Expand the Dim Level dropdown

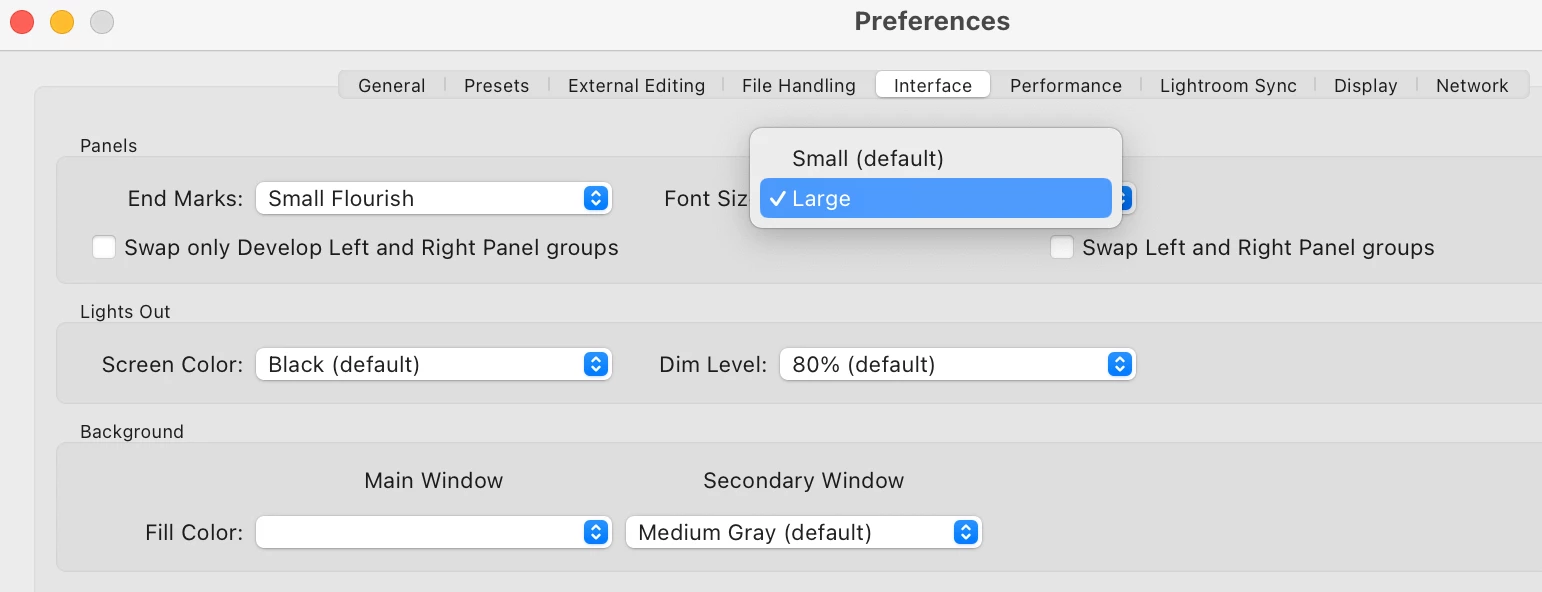(x=957, y=364)
